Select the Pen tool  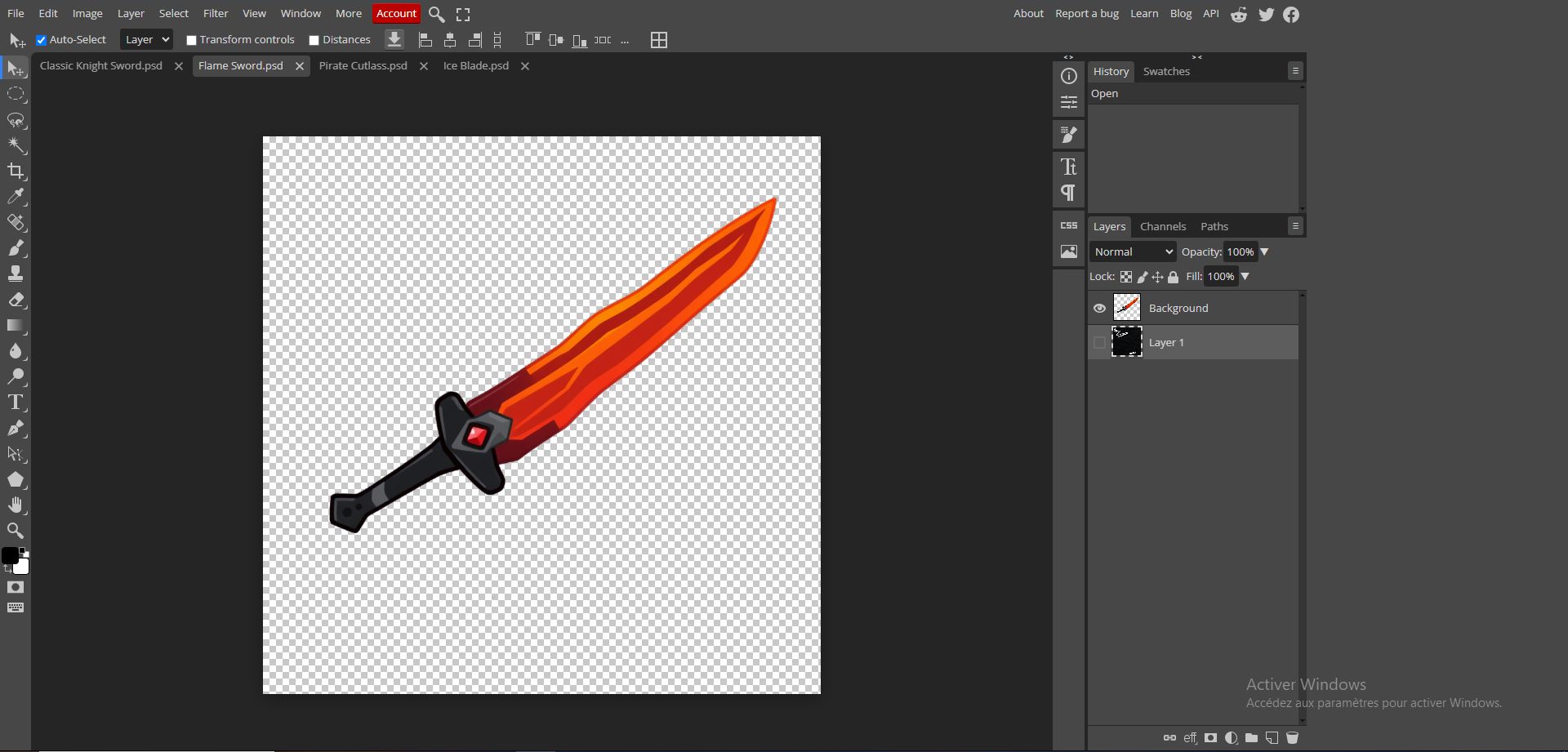coord(16,429)
